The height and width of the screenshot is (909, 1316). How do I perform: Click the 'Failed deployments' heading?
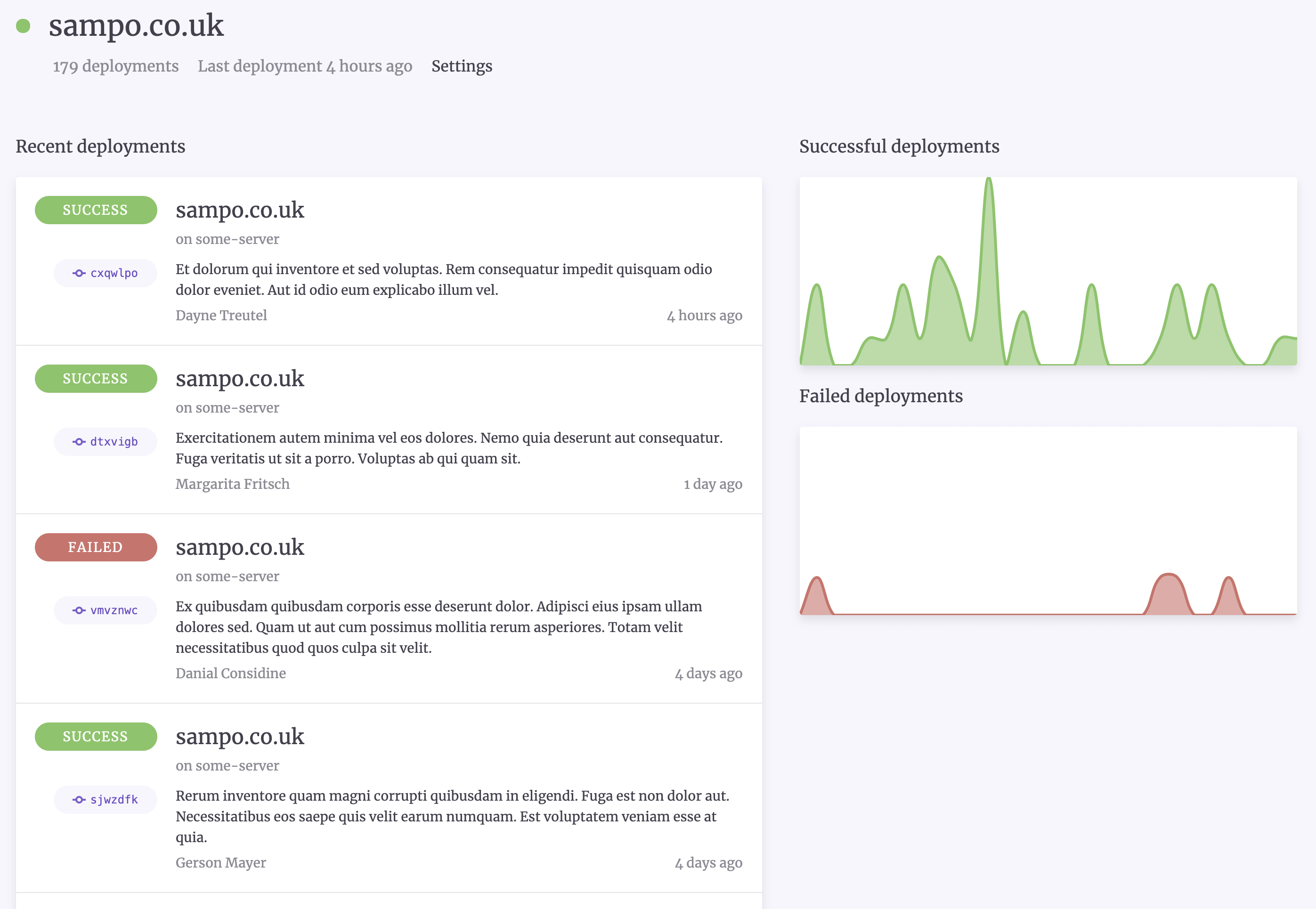tap(881, 396)
